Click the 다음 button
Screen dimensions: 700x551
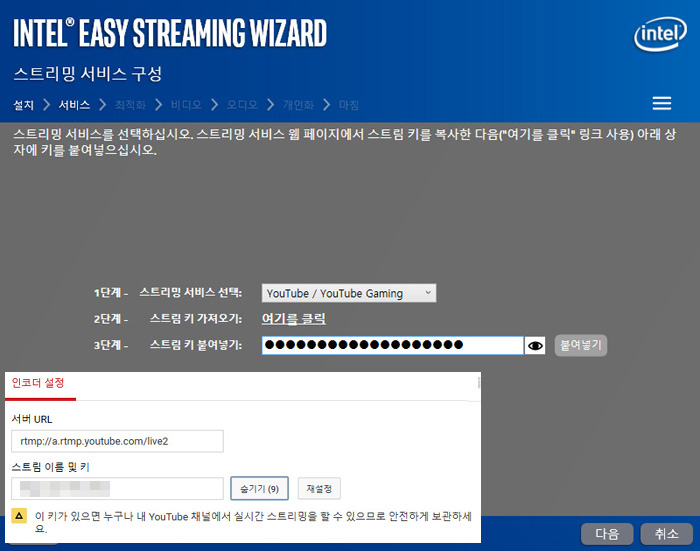pyautogui.click(x=607, y=533)
